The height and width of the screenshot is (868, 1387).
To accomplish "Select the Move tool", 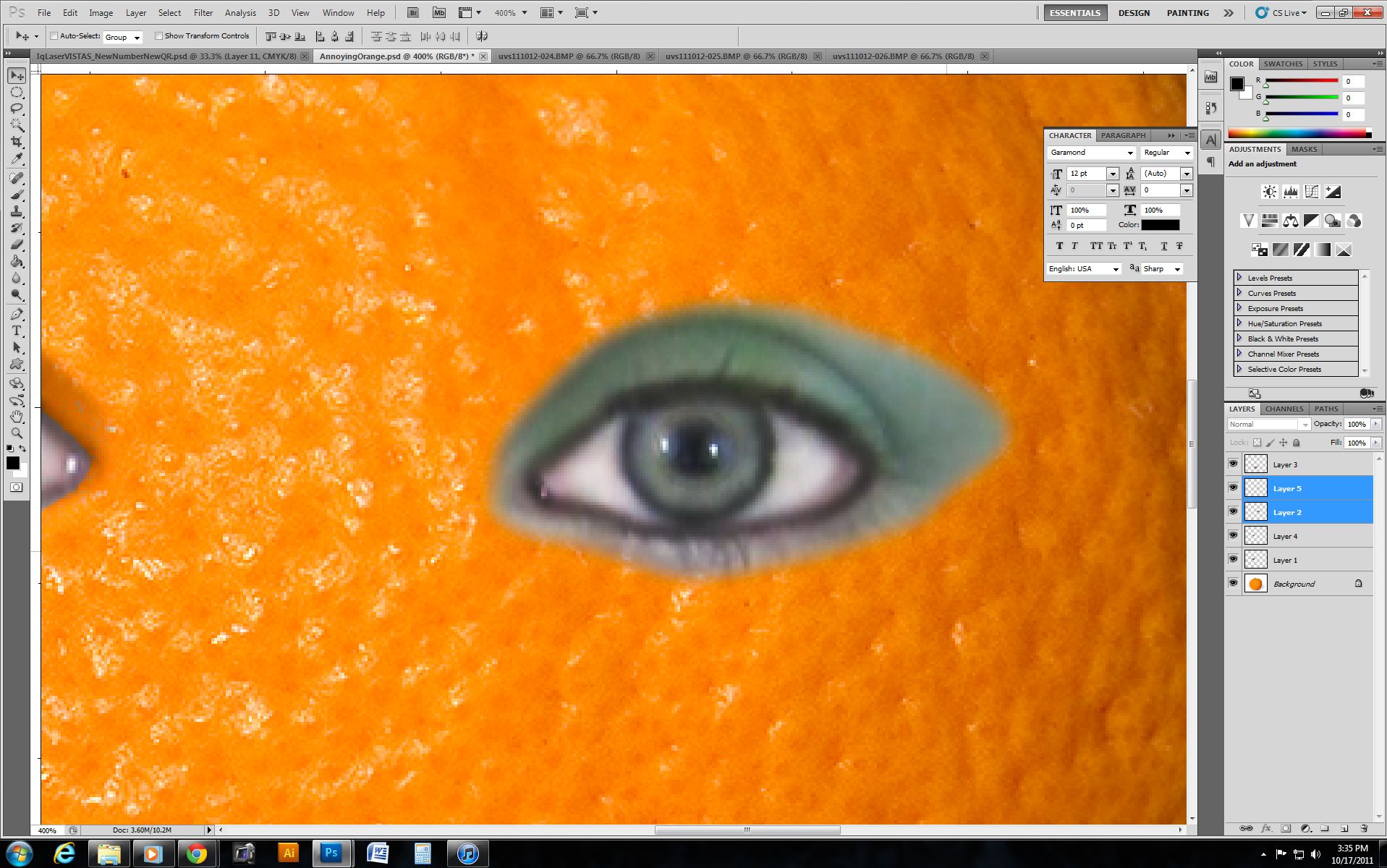I will [17, 75].
